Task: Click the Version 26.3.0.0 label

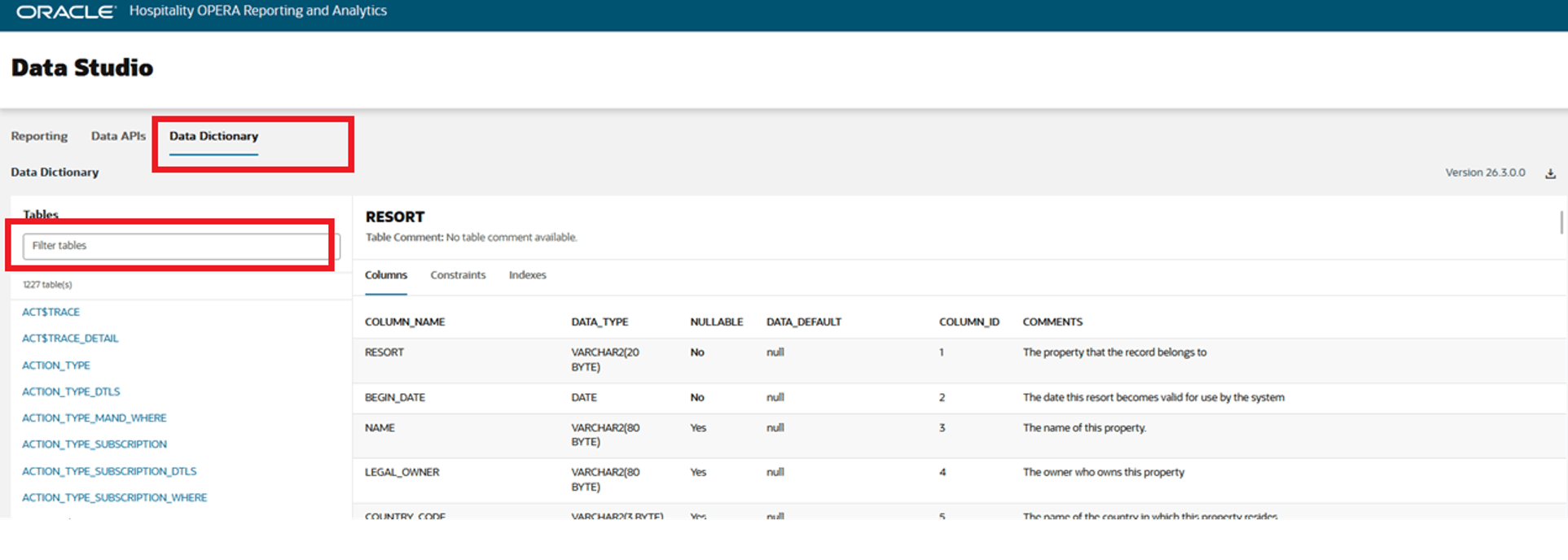Action: tap(1485, 173)
